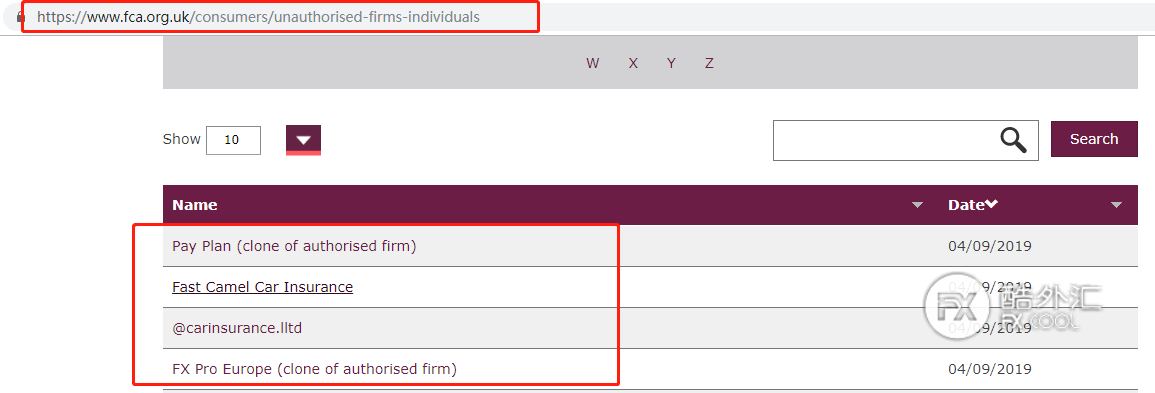Focus the firm search text field
This screenshot has width=1155, height=393.
[886, 140]
